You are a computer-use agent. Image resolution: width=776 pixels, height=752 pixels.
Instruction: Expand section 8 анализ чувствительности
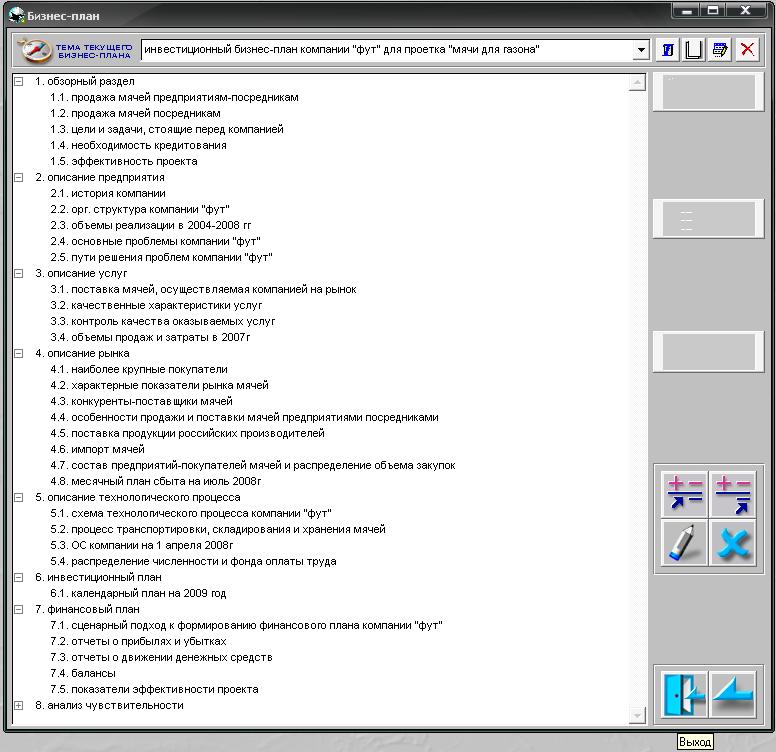18,705
